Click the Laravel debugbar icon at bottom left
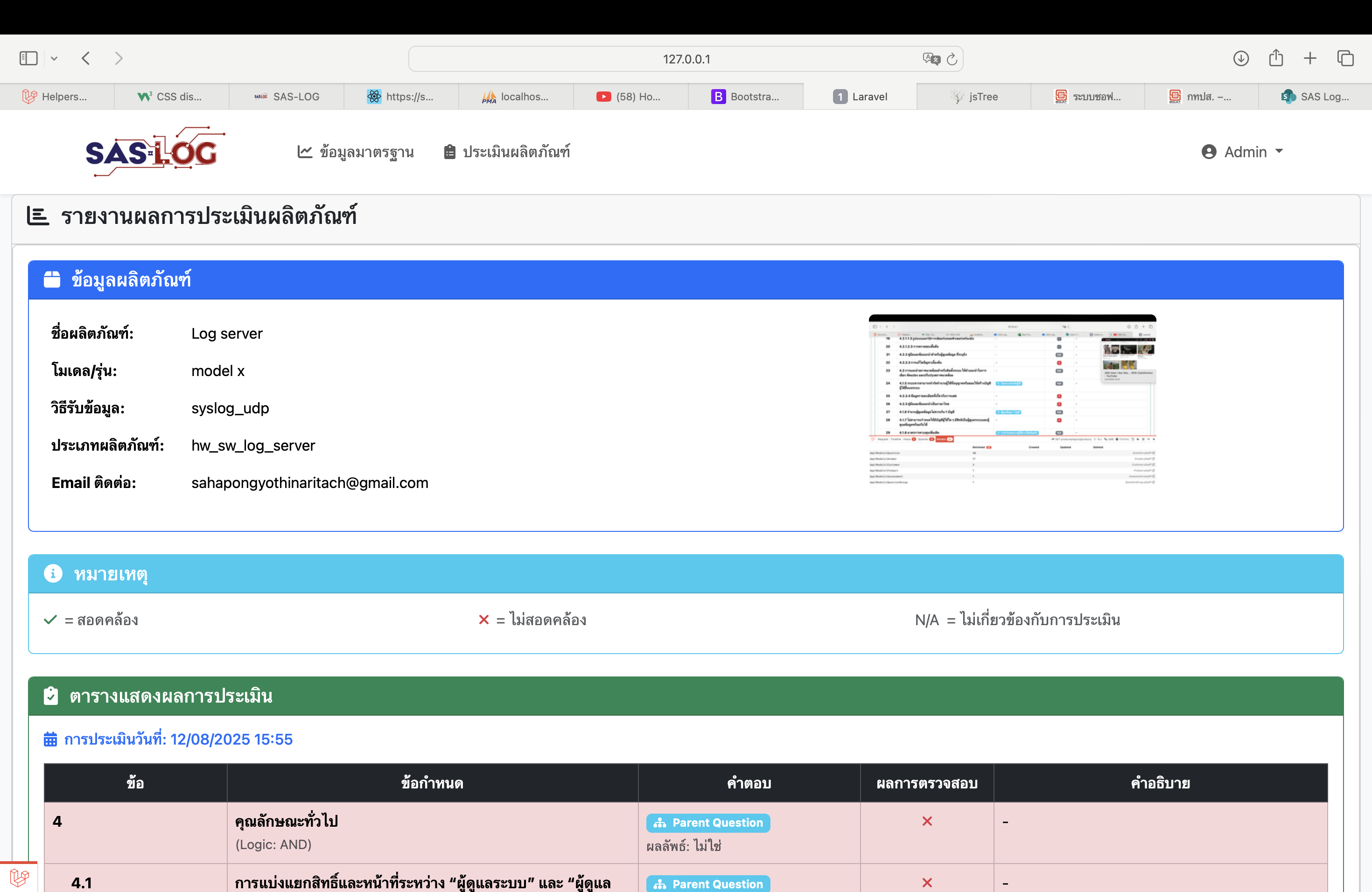Image resolution: width=1372 pixels, height=892 pixels. pyautogui.click(x=19, y=877)
